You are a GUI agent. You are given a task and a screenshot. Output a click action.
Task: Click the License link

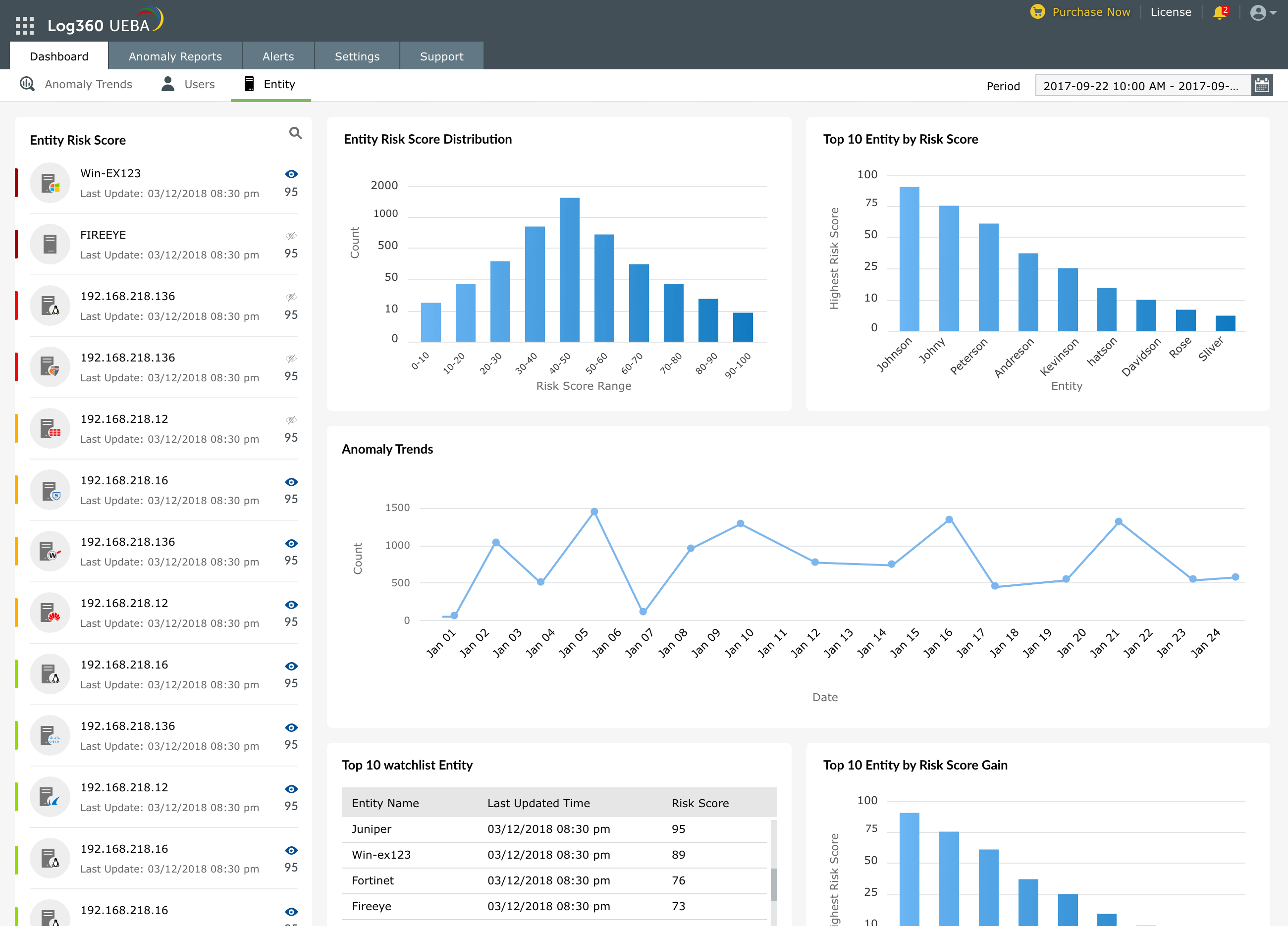(x=1171, y=12)
